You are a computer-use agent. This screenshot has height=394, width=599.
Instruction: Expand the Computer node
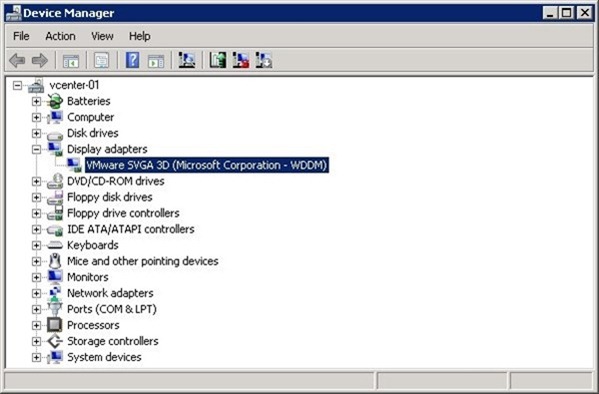tap(36, 117)
